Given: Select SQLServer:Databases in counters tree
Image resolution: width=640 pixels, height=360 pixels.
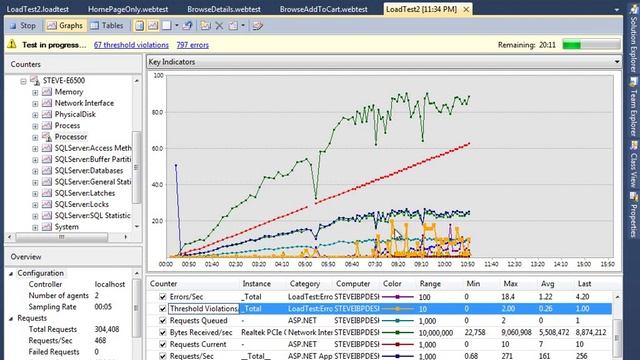Looking at the screenshot, I should tap(89, 171).
